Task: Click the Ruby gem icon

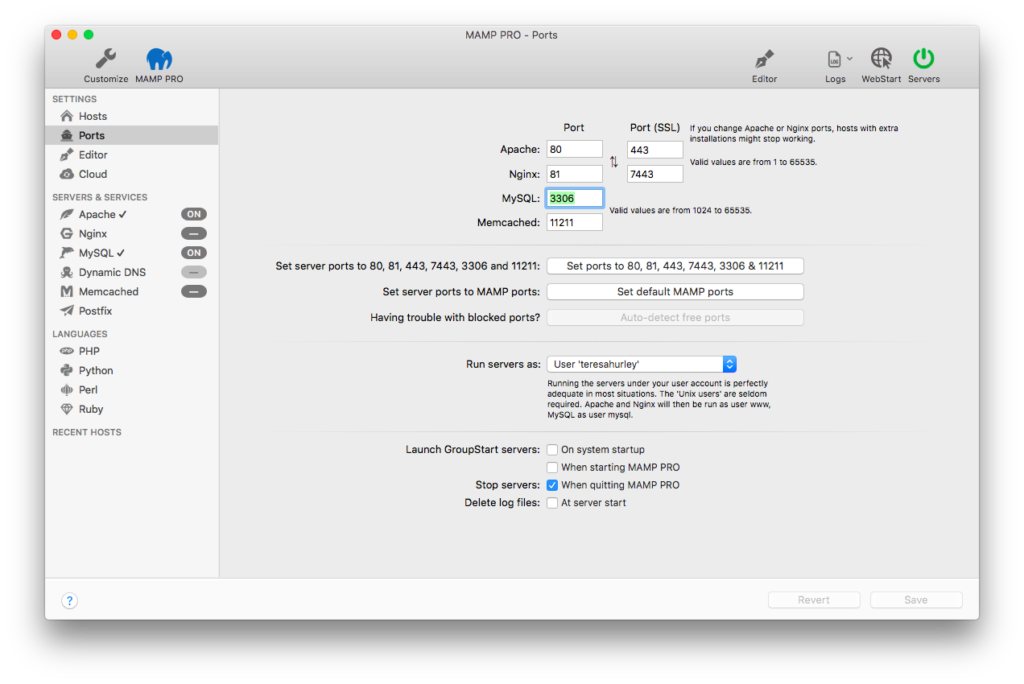Action: pos(67,409)
